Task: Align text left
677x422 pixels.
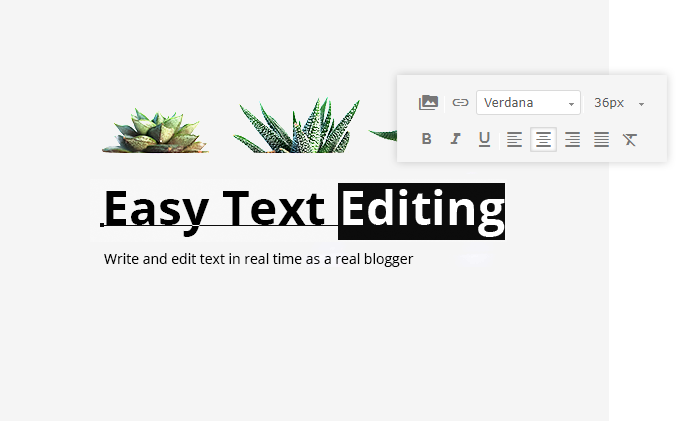Action: click(514, 139)
